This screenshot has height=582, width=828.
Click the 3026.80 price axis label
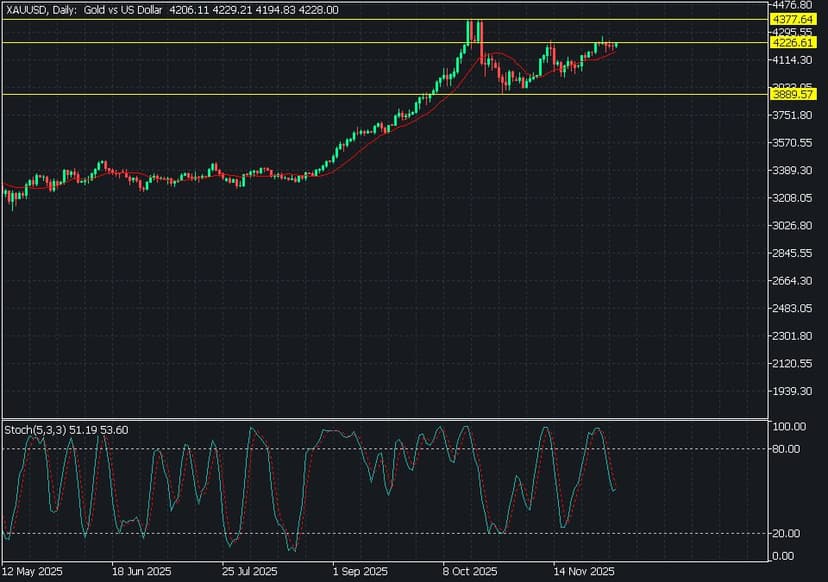point(789,226)
